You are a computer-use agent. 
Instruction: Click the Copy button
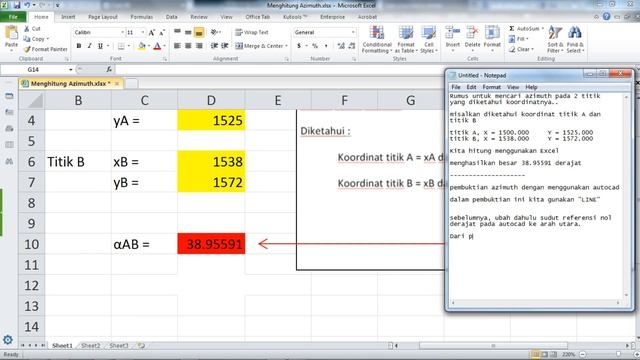(36, 39)
